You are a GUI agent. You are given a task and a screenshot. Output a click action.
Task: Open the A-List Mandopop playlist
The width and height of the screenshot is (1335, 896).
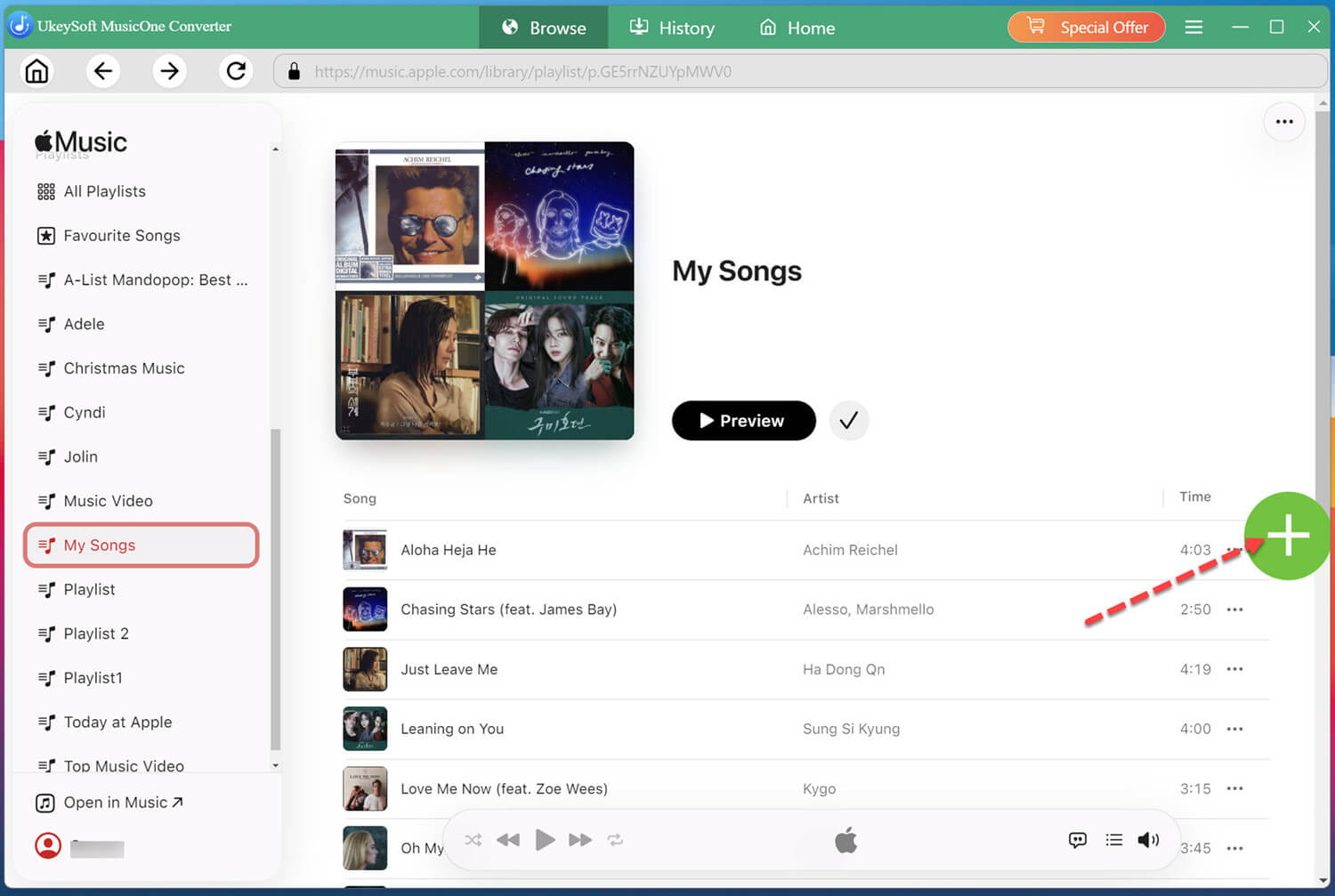[x=142, y=280]
